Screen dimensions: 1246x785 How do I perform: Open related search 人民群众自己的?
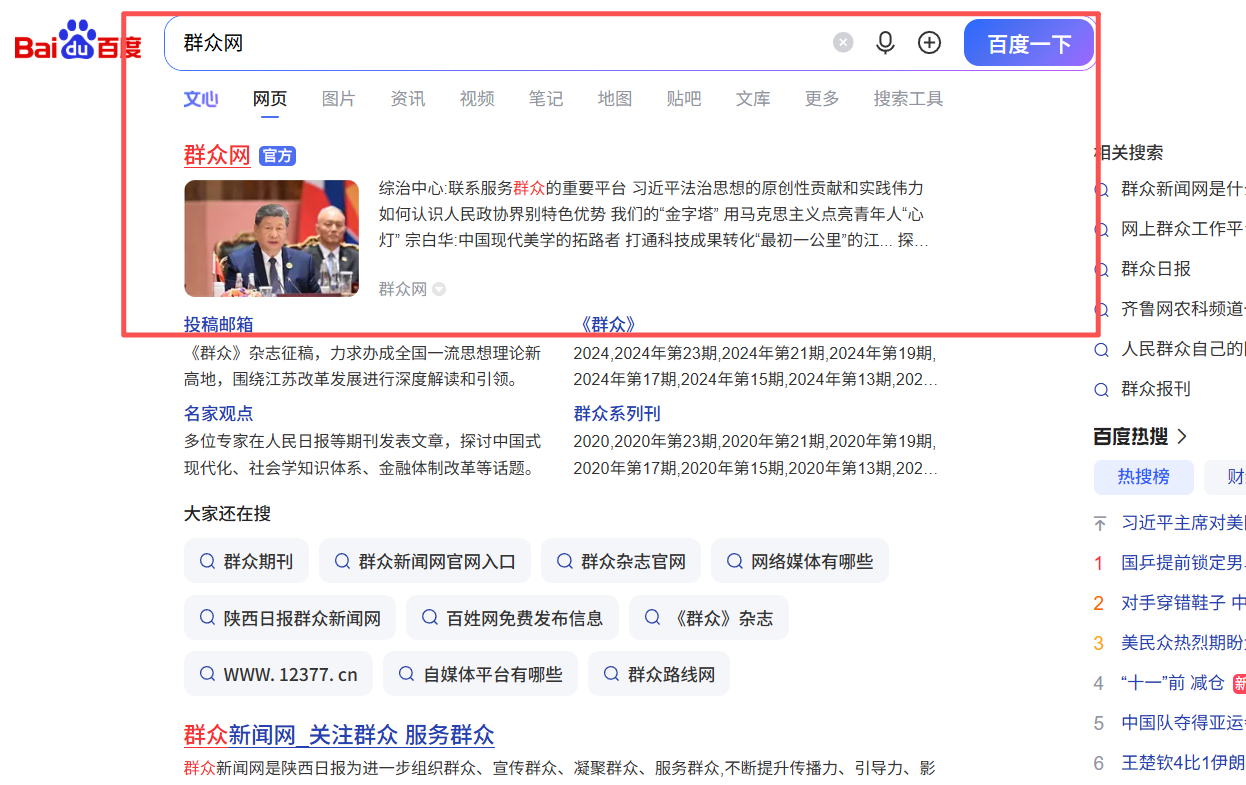1183,349
